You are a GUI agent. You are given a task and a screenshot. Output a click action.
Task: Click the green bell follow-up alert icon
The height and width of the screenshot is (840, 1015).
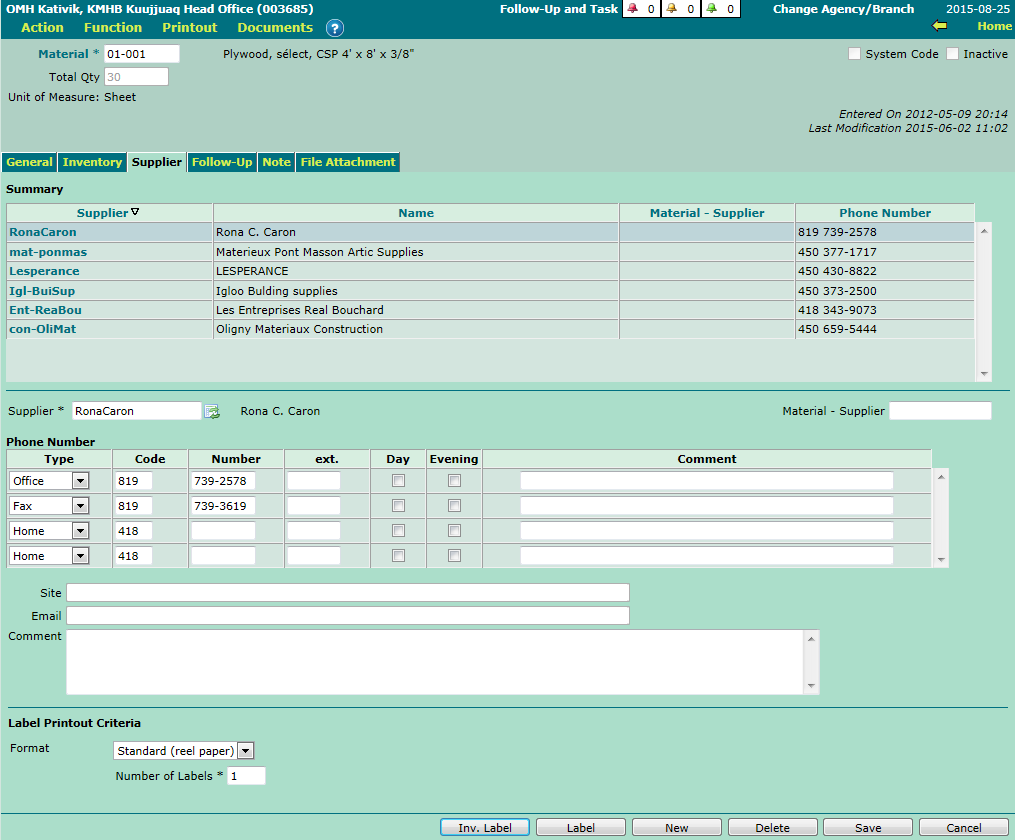[711, 8]
